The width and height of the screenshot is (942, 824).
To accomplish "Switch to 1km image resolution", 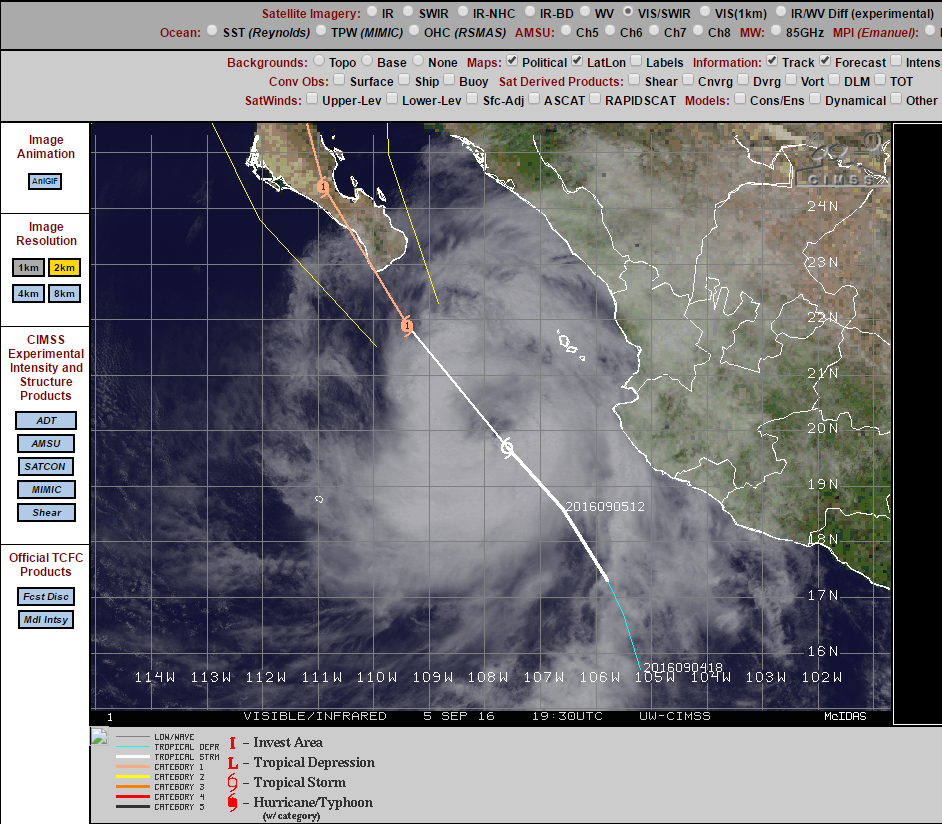I will [28, 267].
